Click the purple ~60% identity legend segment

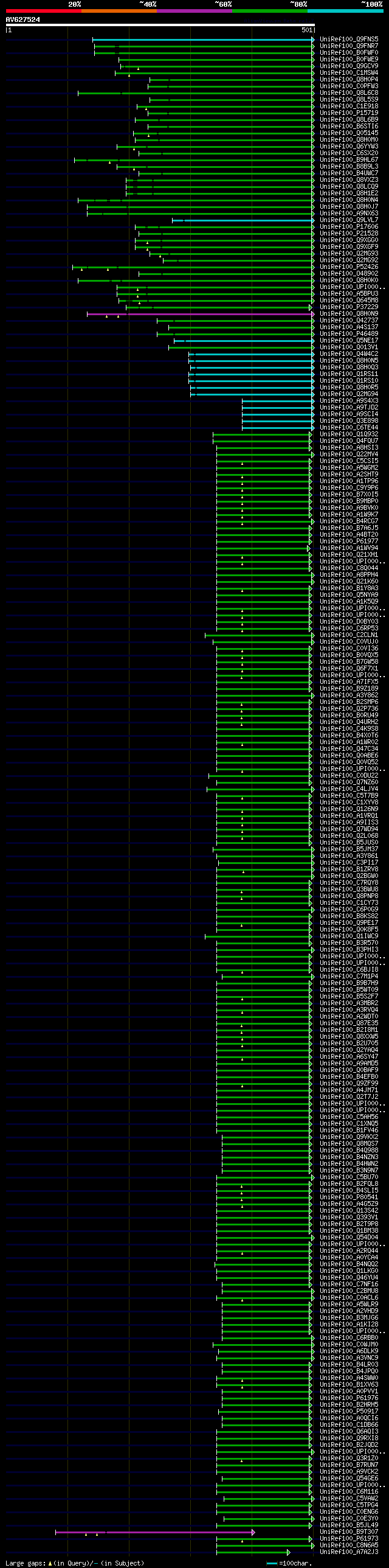click(194, 11)
